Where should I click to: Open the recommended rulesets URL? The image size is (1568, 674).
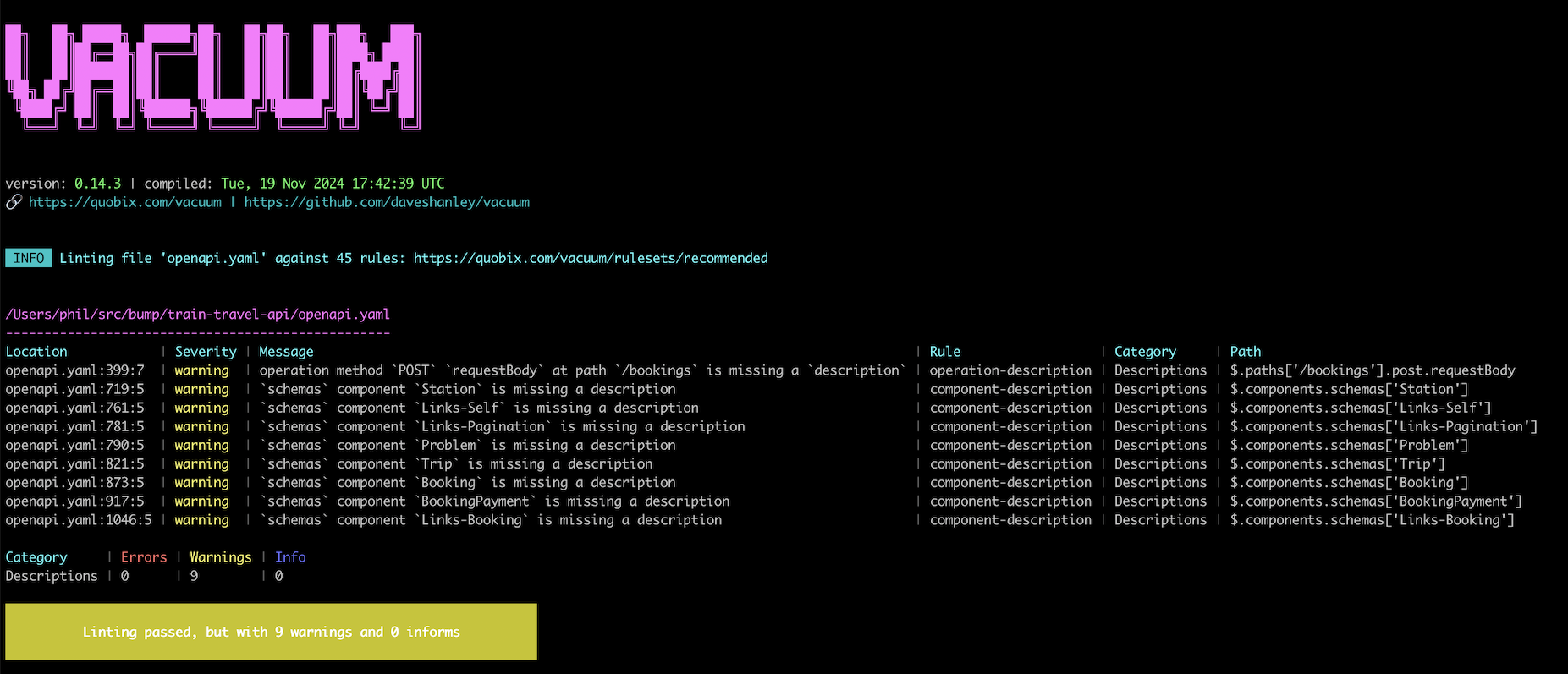(x=591, y=259)
